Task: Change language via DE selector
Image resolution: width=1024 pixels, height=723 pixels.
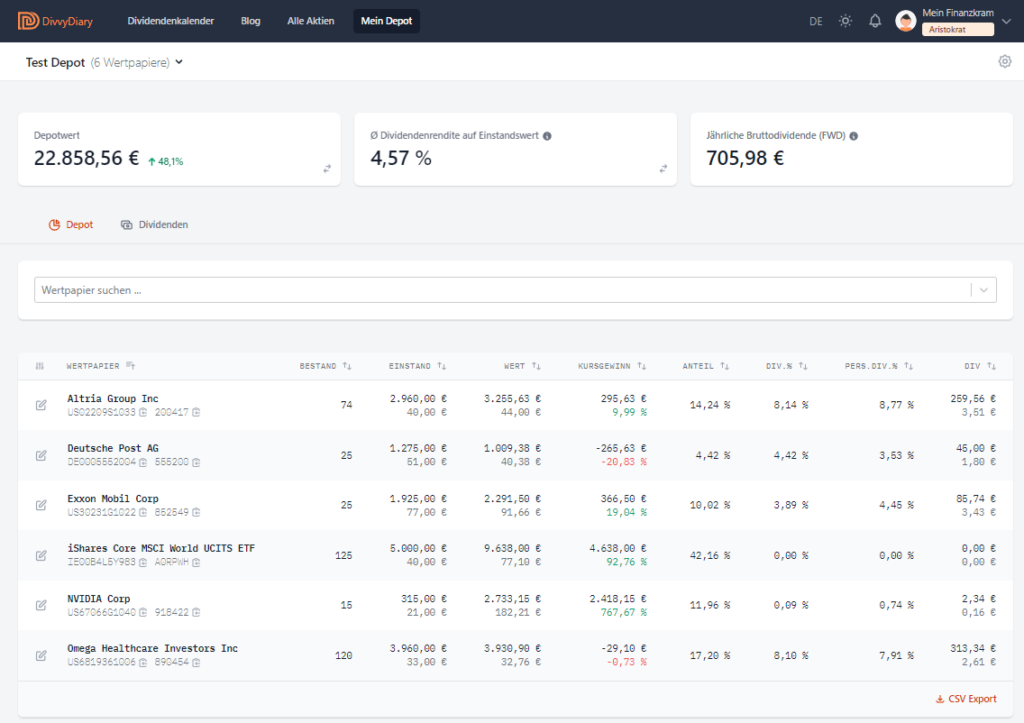Action: point(816,21)
